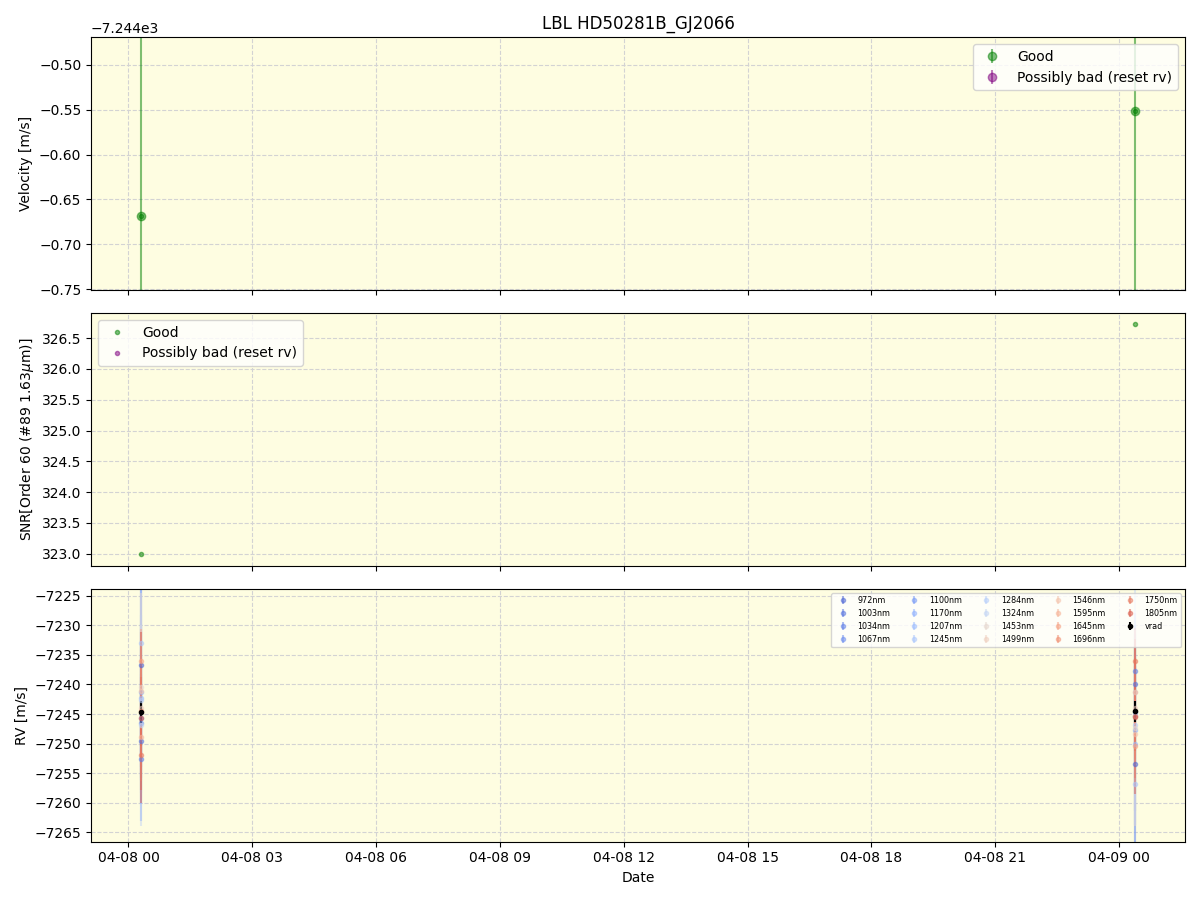This screenshot has height=900, width=1200.
Task: Click the '04-08 12' date tick label
Action: click(624, 857)
